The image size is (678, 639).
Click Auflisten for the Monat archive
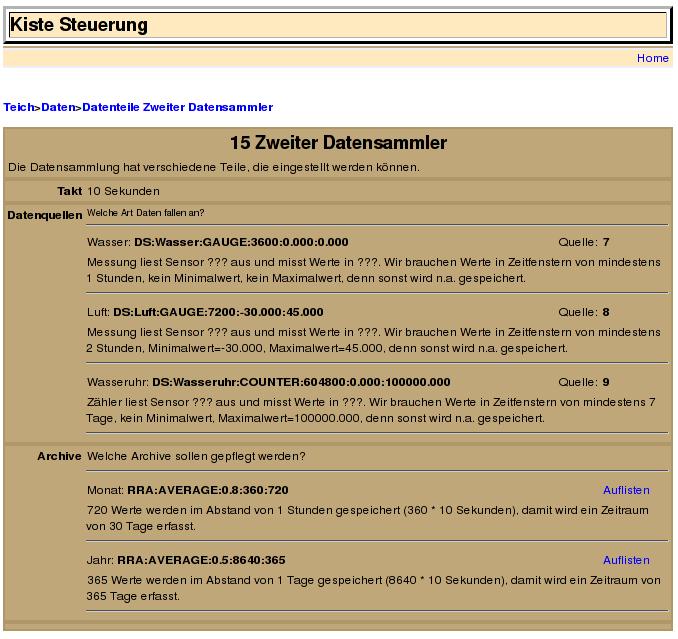pos(626,490)
